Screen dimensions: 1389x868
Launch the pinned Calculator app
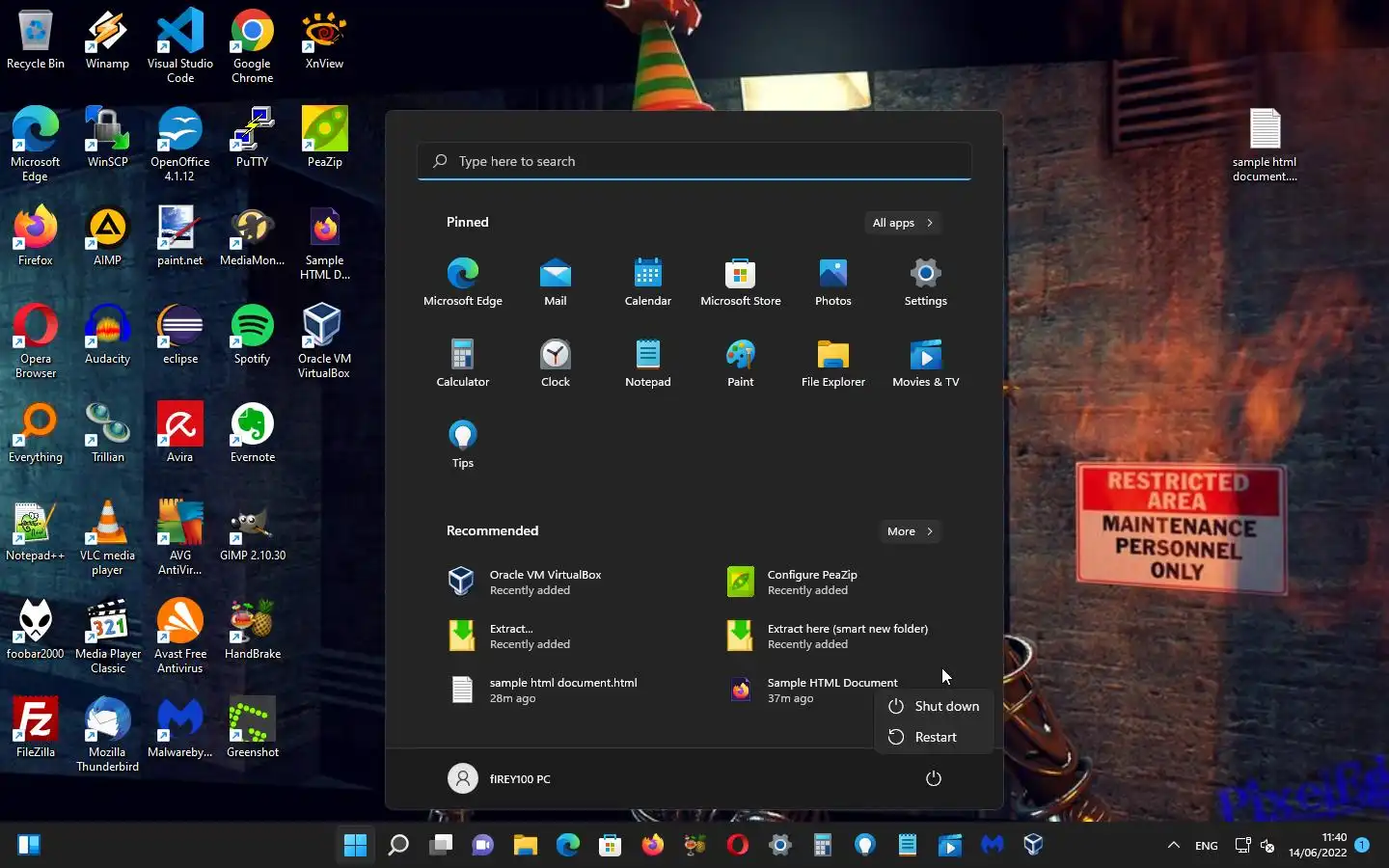tap(463, 364)
